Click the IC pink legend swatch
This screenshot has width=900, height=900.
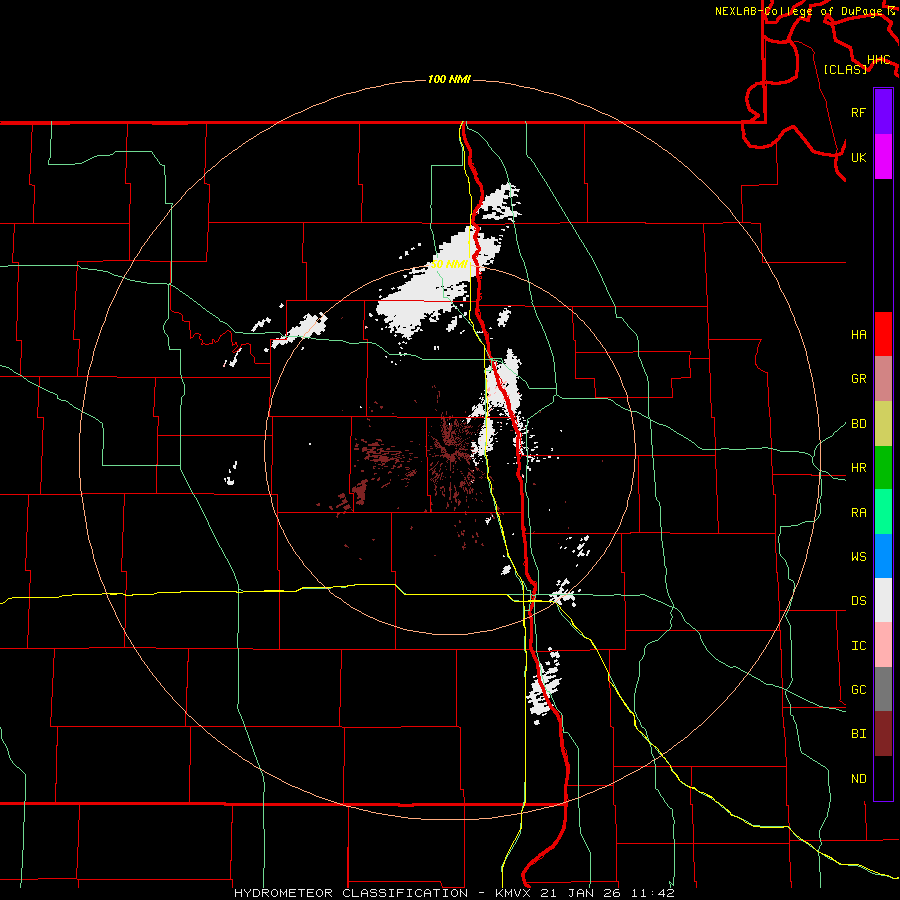883,645
